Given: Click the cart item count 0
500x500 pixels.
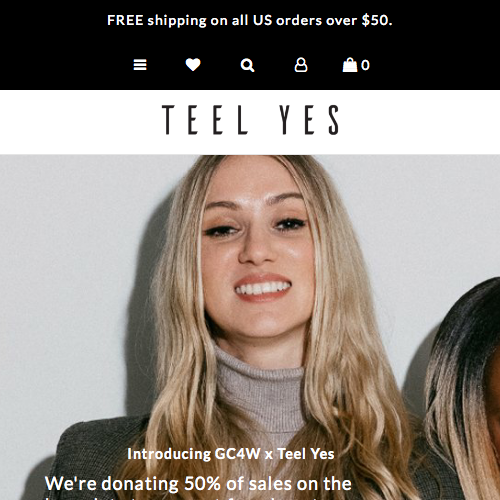Looking at the screenshot, I should pos(365,65).
